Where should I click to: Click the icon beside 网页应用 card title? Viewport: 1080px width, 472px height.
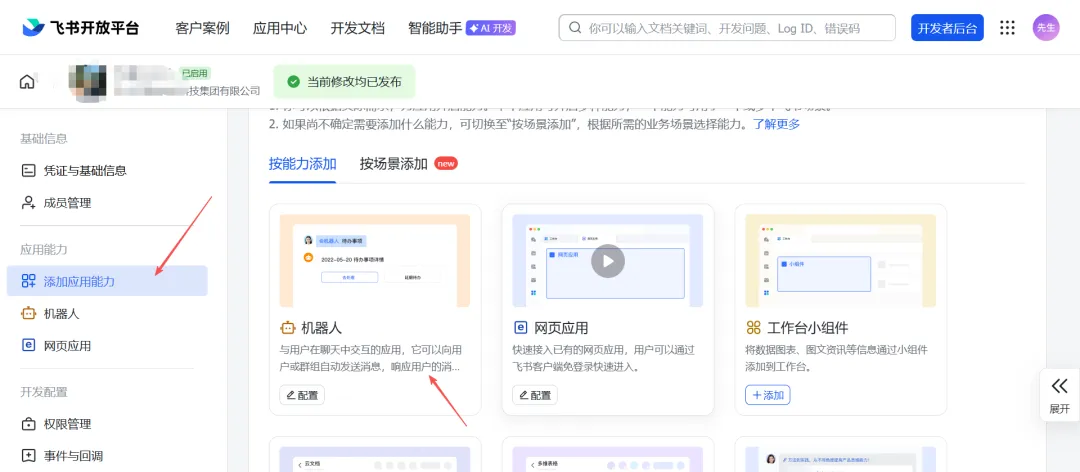click(x=520, y=328)
